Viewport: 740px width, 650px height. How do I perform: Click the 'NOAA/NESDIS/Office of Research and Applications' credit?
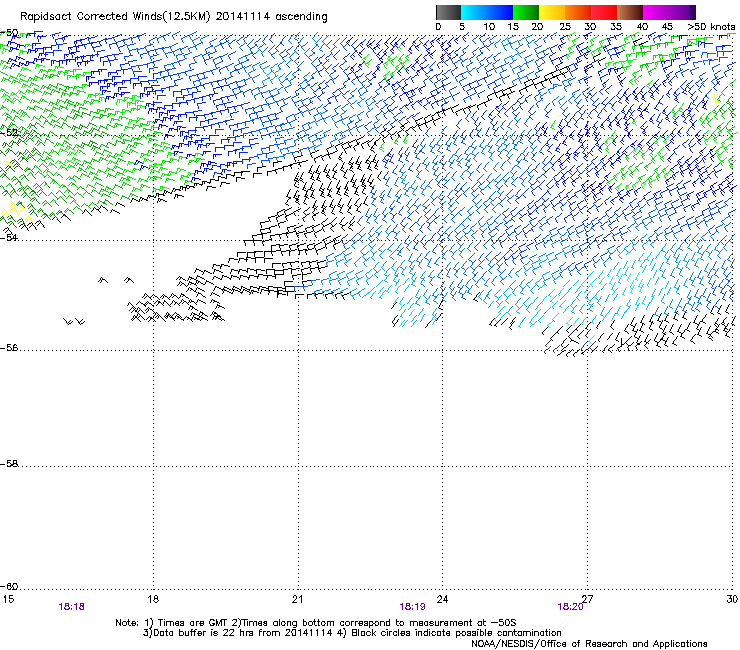coord(589,644)
